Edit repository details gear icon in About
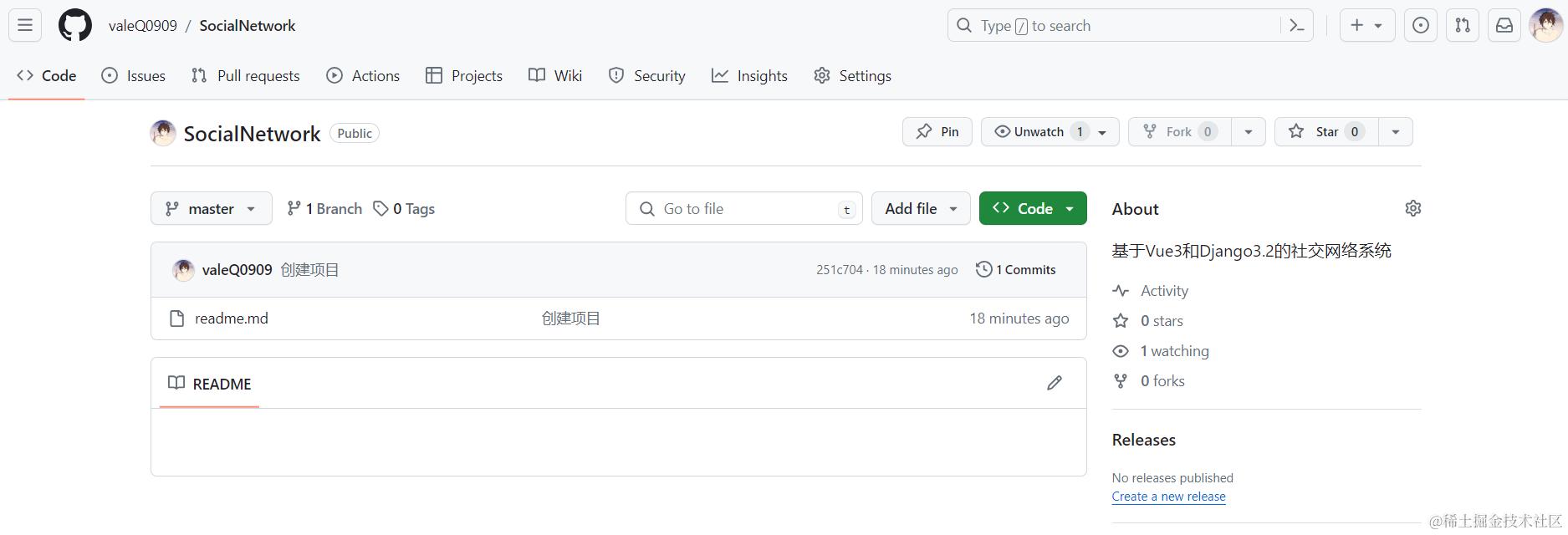The width and height of the screenshot is (1568, 535). click(x=1413, y=208)
